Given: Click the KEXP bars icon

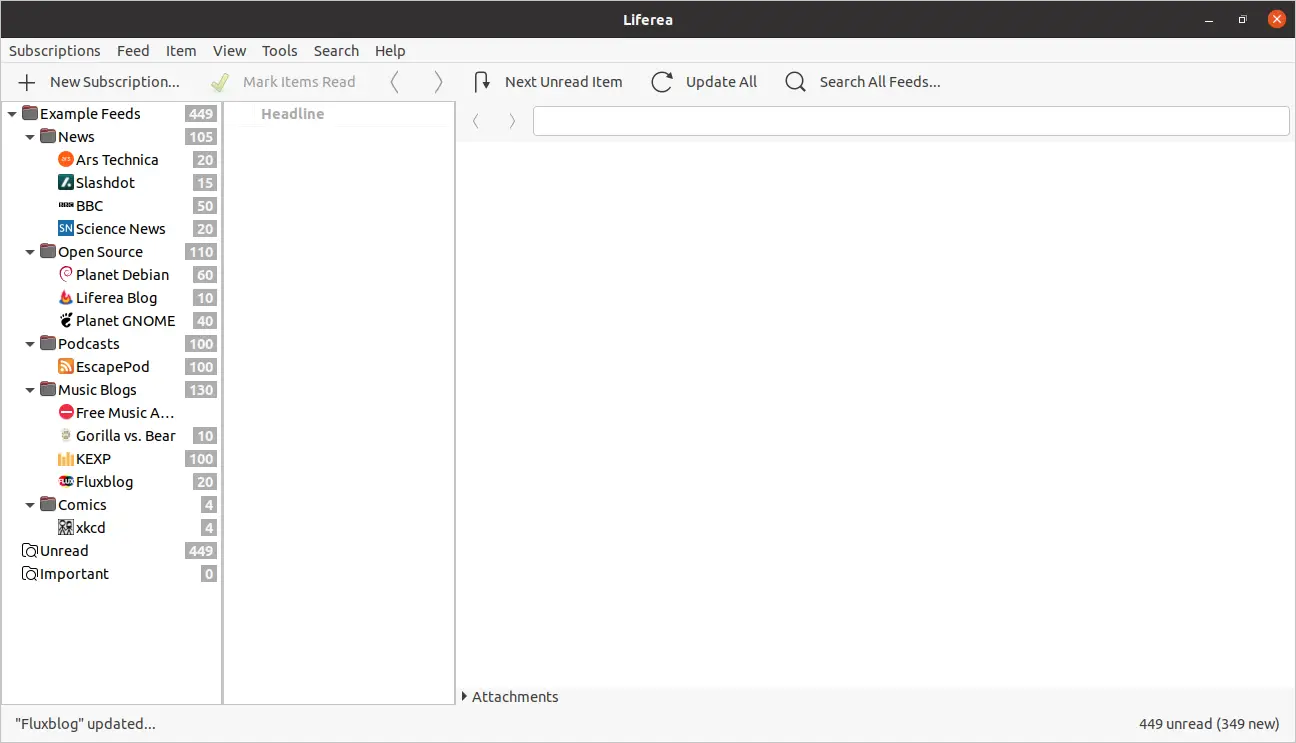Looking at the screenshot, I should 66,459.
